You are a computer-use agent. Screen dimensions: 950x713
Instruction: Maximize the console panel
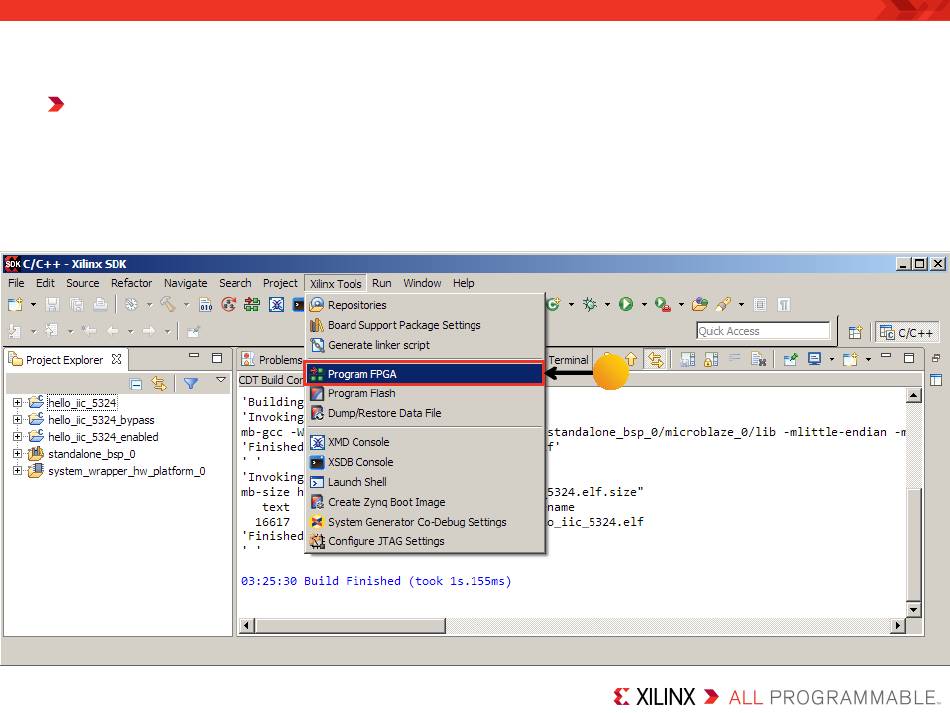(909, 358)
